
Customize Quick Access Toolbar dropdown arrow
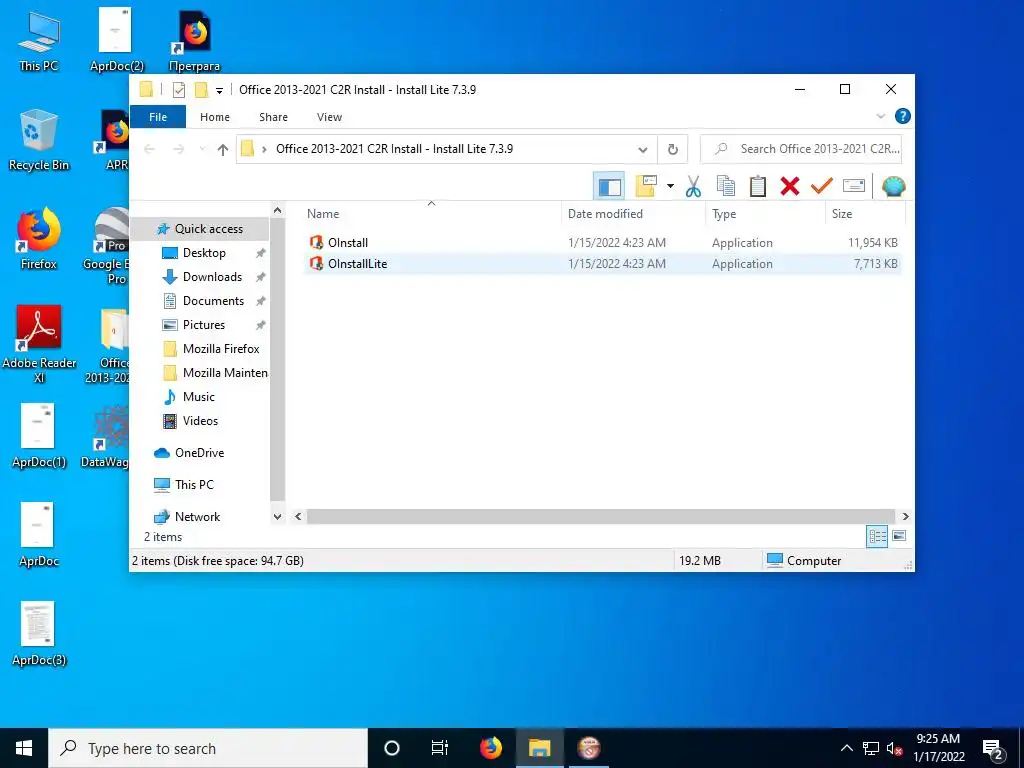point(219,90)
